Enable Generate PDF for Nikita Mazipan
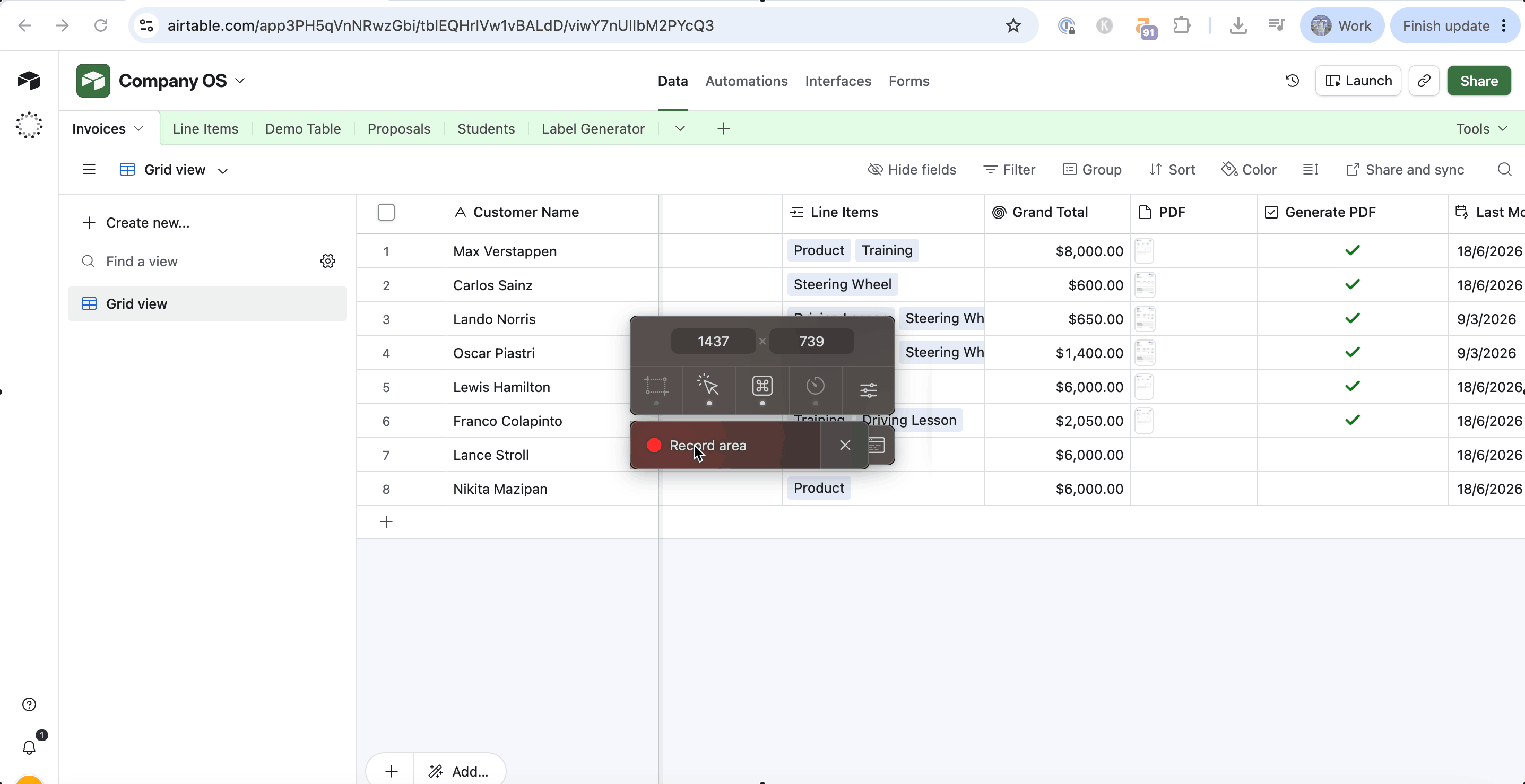The height and width of the screenshot is (784, 1525). 1352,488
